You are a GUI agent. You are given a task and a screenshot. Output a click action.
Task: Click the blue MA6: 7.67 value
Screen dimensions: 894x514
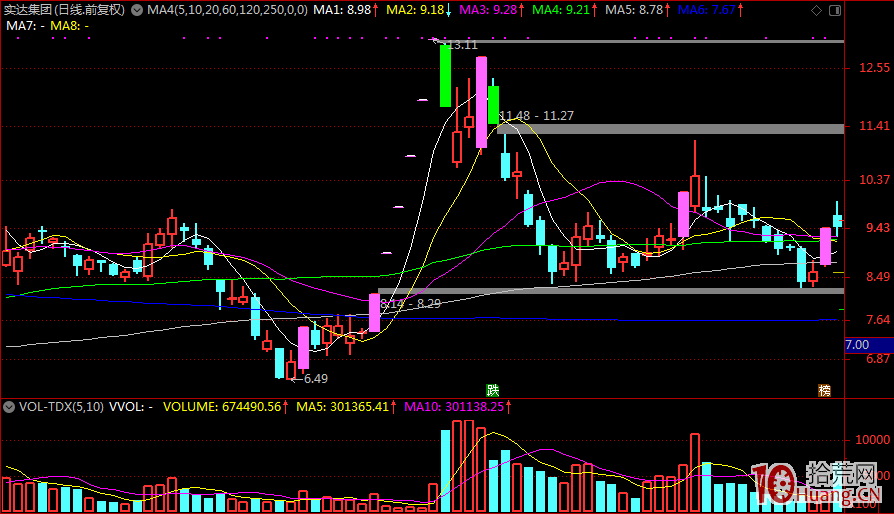(707, 10)
